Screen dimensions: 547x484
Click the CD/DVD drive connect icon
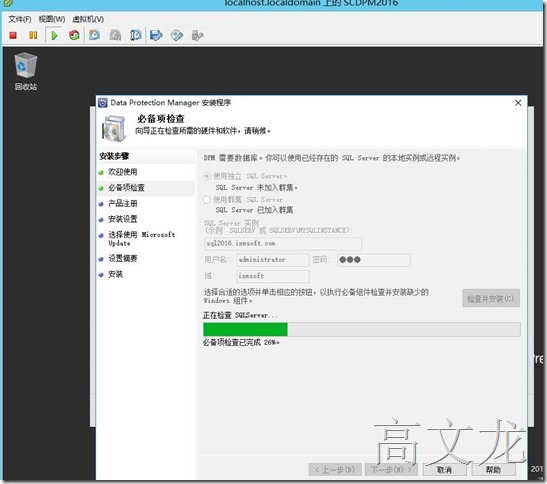177,35
